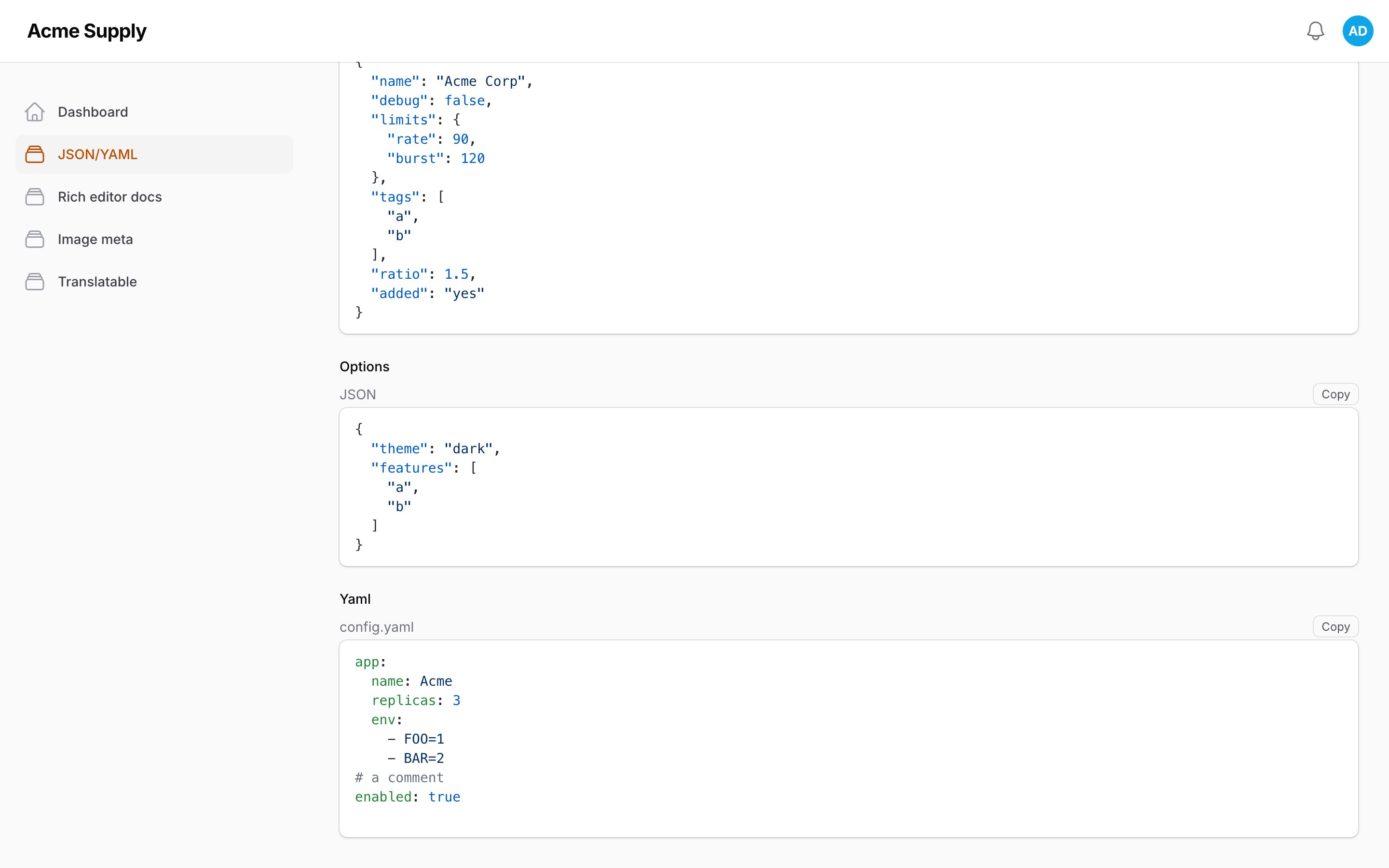Click the Translatable sidebar icon

[34, 282]
